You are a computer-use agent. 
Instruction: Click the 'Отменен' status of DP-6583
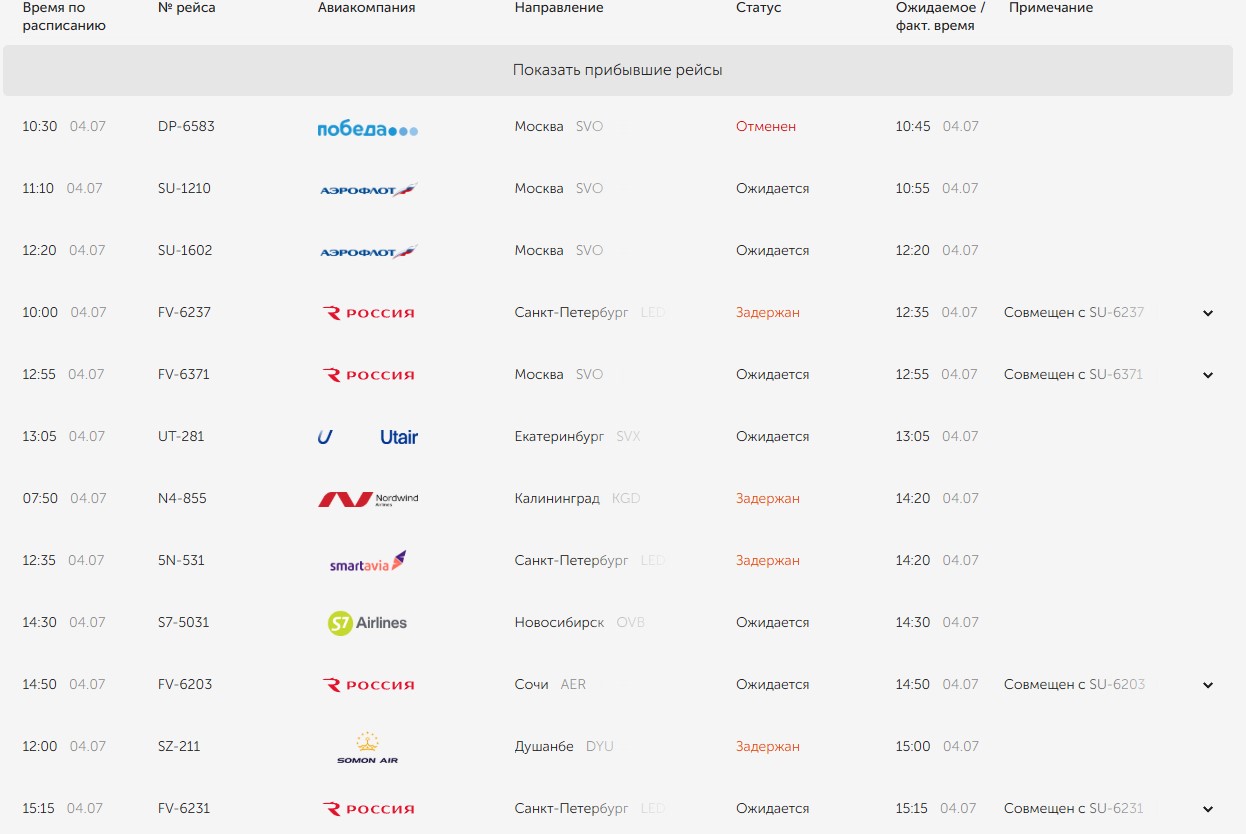(x=766, y=126)
